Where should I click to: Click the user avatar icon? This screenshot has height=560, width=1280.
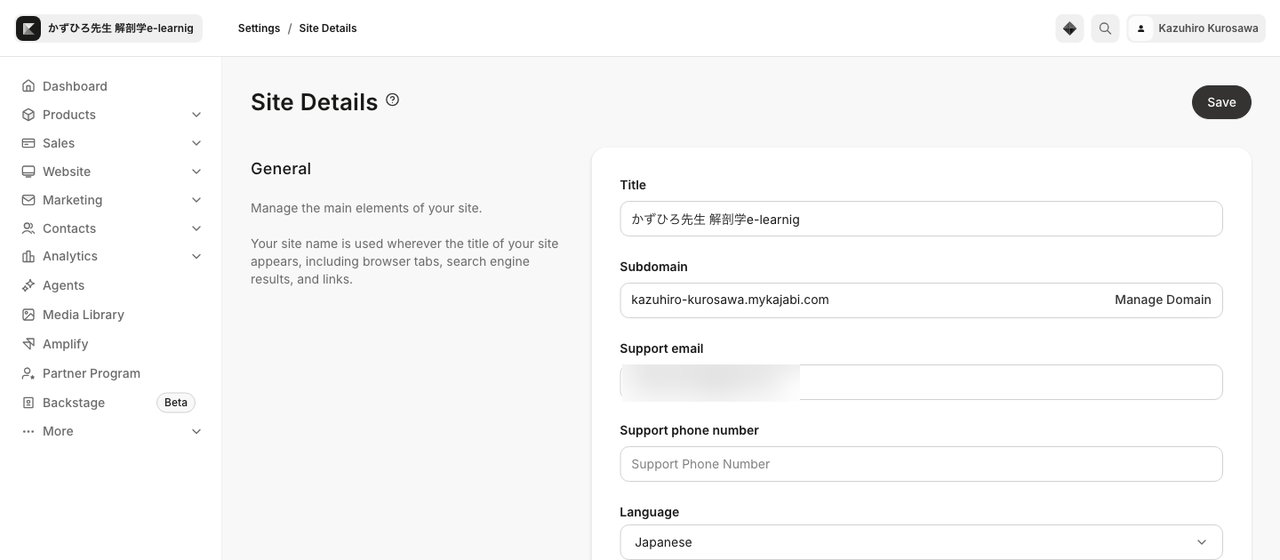pos(1141,28)
